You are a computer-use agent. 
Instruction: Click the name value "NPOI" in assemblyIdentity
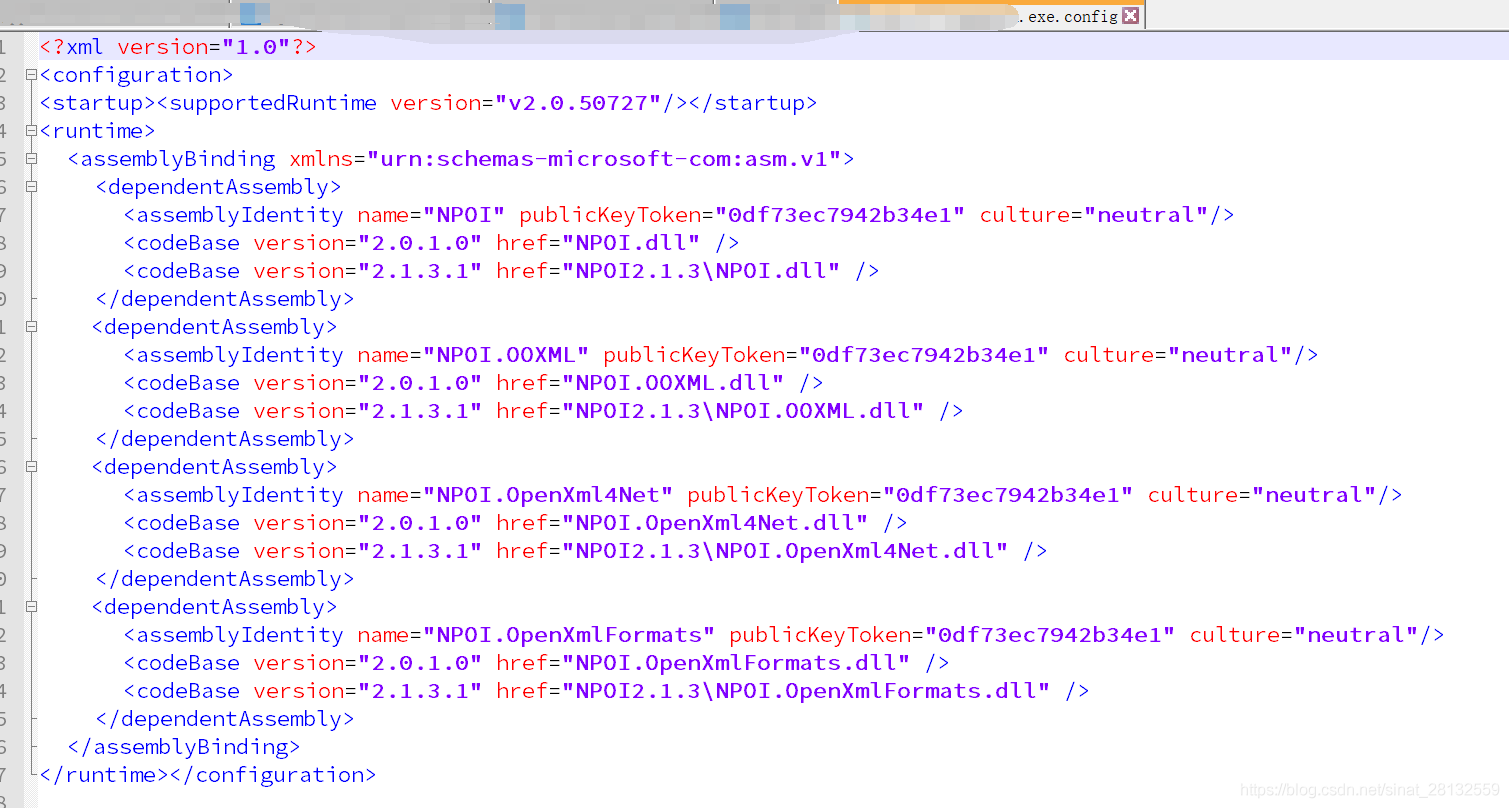pyautogui.click(x=465, y=215)
